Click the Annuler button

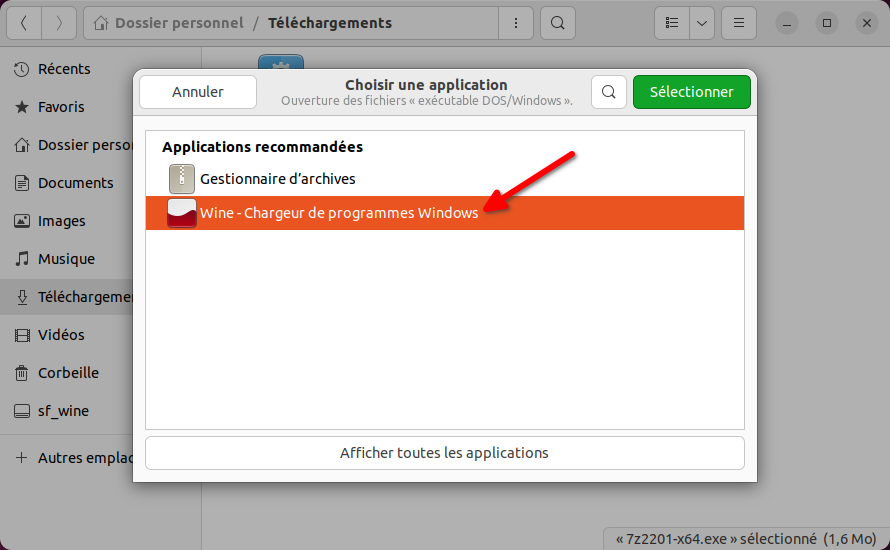(x=198, y=92)
